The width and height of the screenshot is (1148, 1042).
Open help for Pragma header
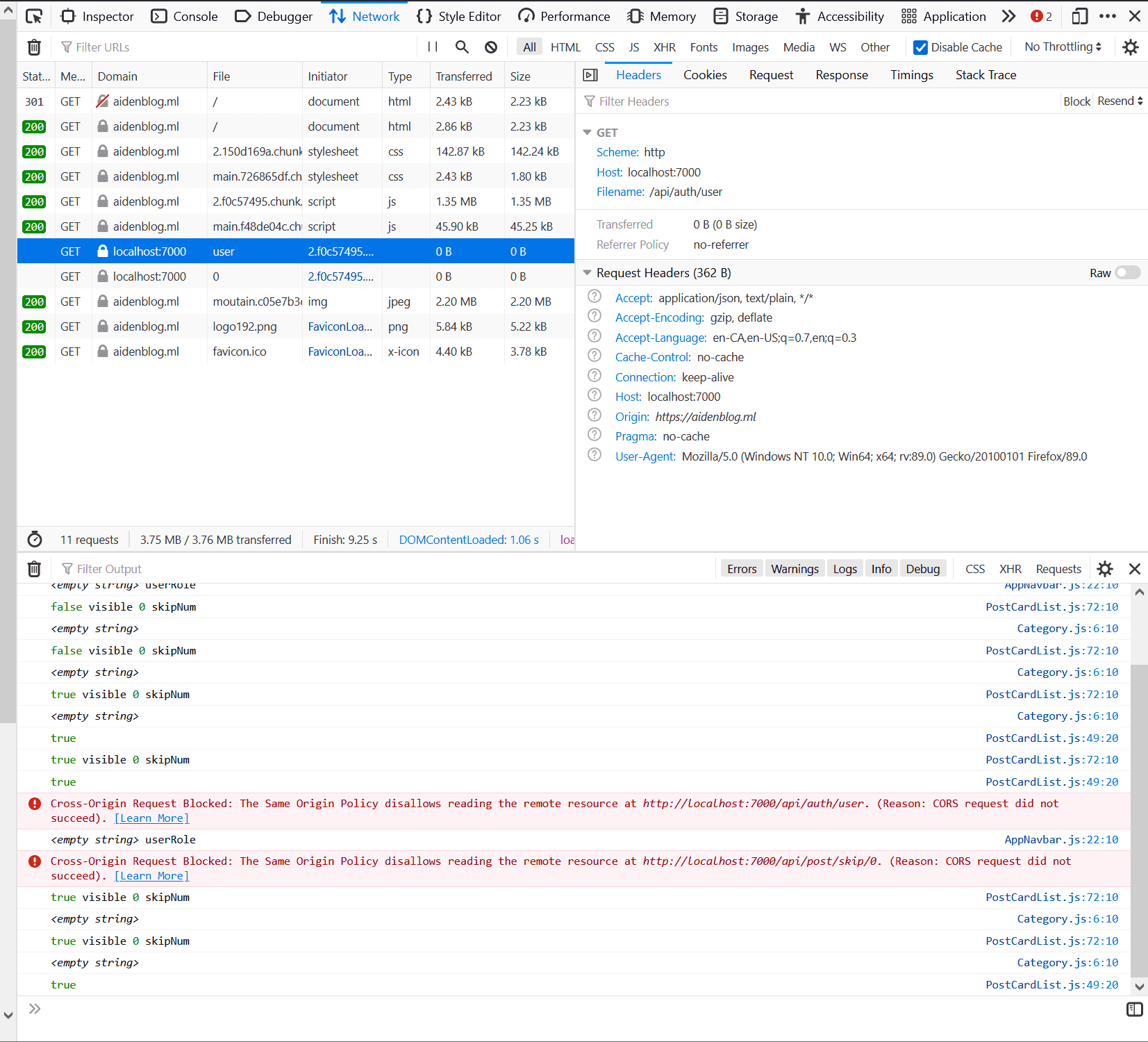pyautogui.click(x=594, y=435)
